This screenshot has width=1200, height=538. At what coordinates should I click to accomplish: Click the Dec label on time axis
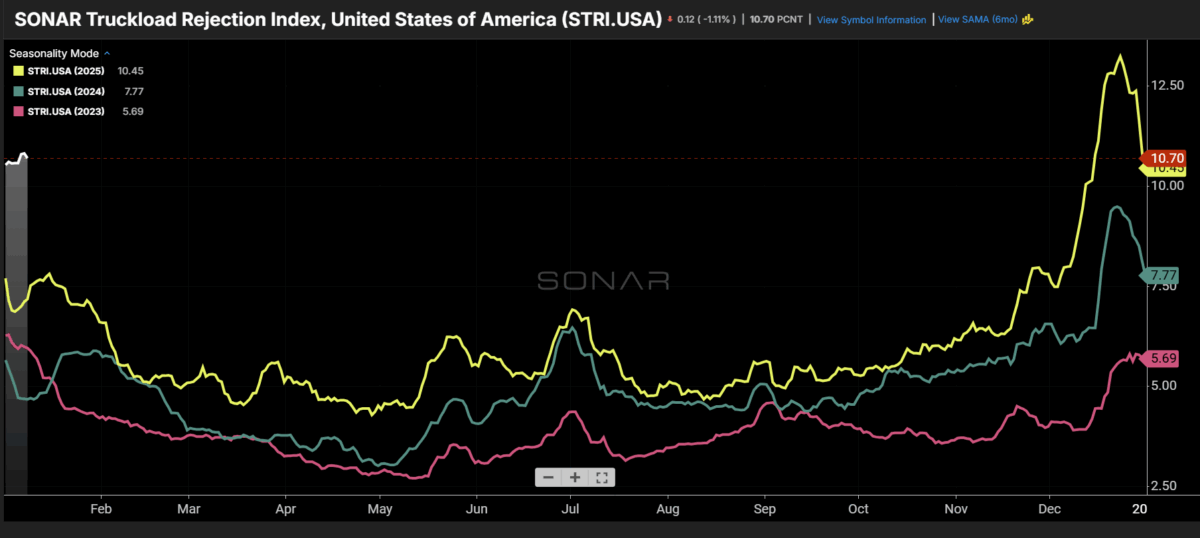(x=1050, y=509)
